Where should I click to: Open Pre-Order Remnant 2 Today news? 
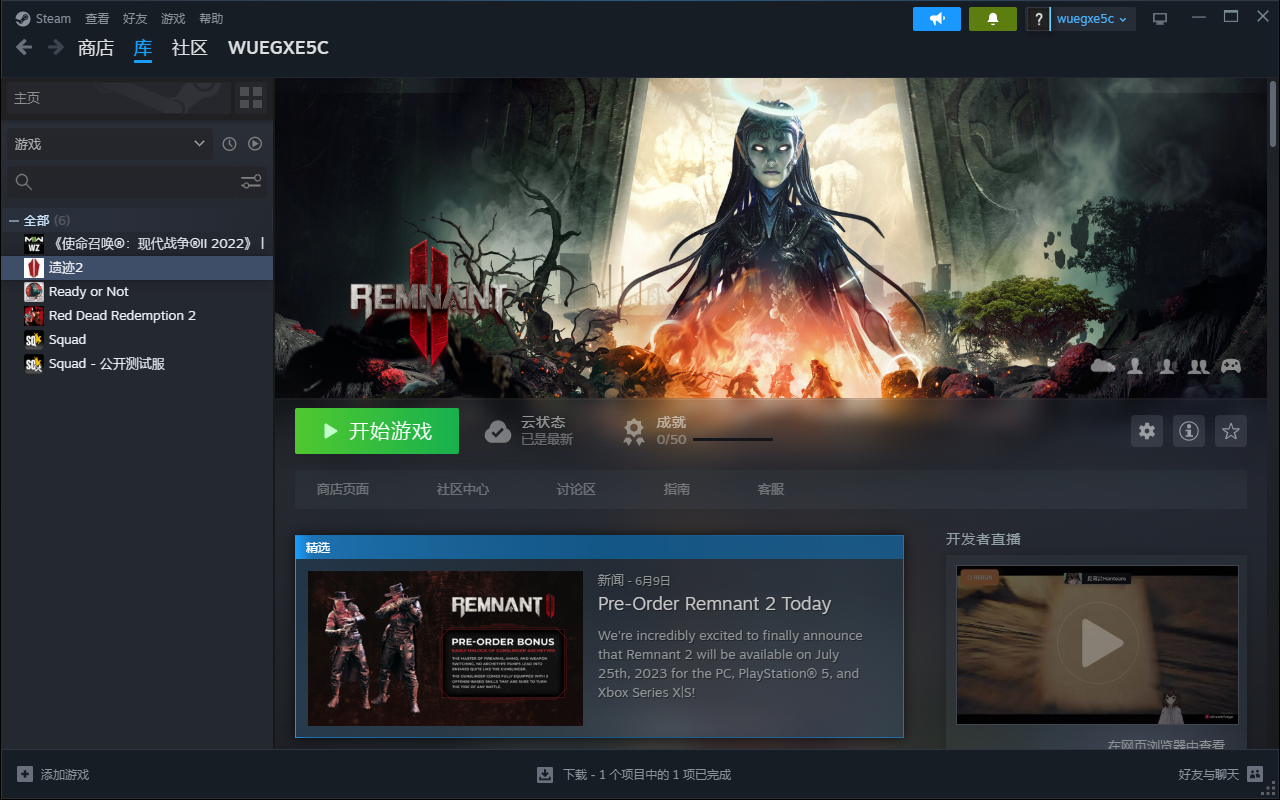715,604
